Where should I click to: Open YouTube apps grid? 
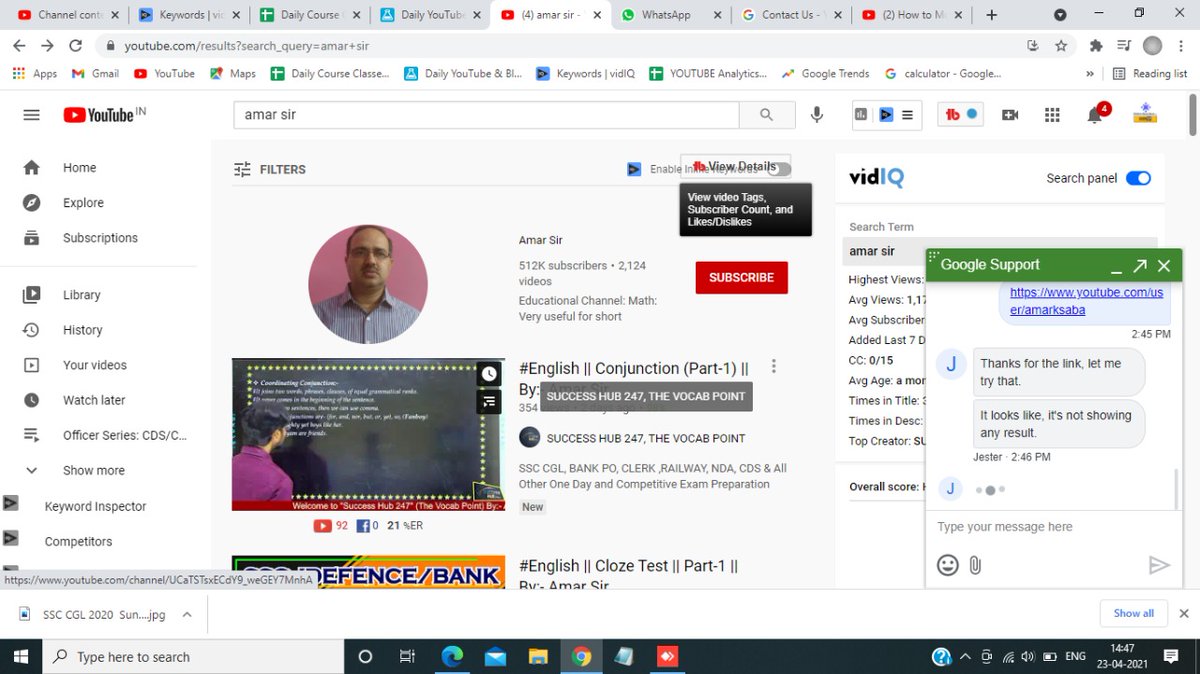pos(1052,115)
